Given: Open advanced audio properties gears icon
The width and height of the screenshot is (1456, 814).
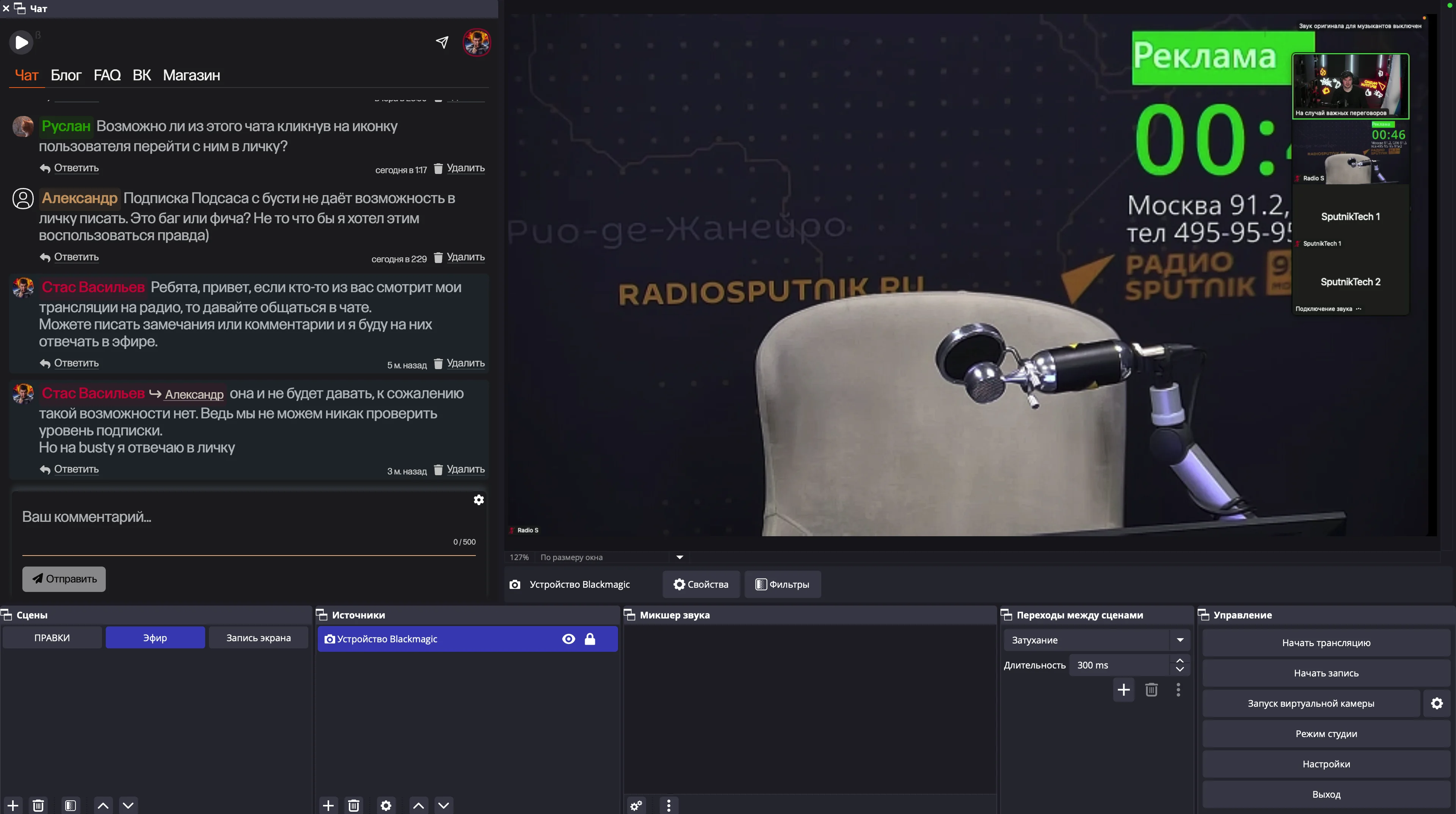Looking at the screenshot, I should [x=637, y=806].
